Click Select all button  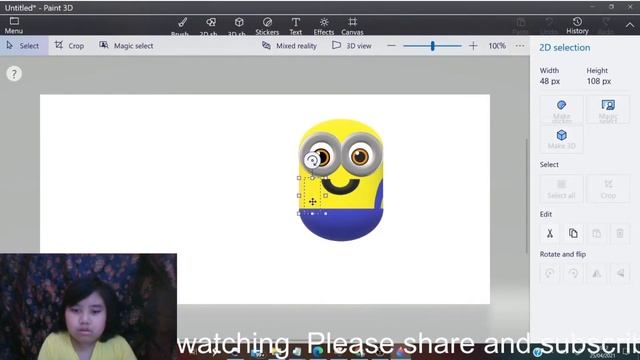562,189
